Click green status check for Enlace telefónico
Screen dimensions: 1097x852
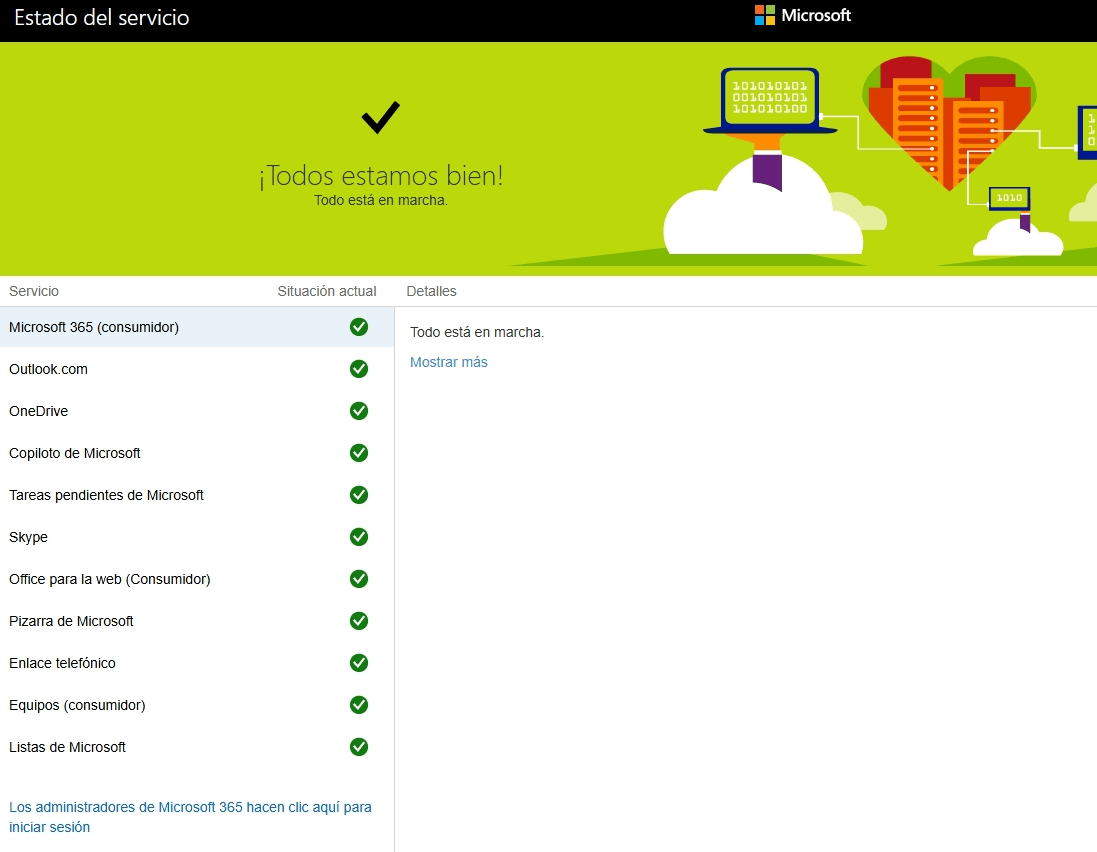pos(359,662)
